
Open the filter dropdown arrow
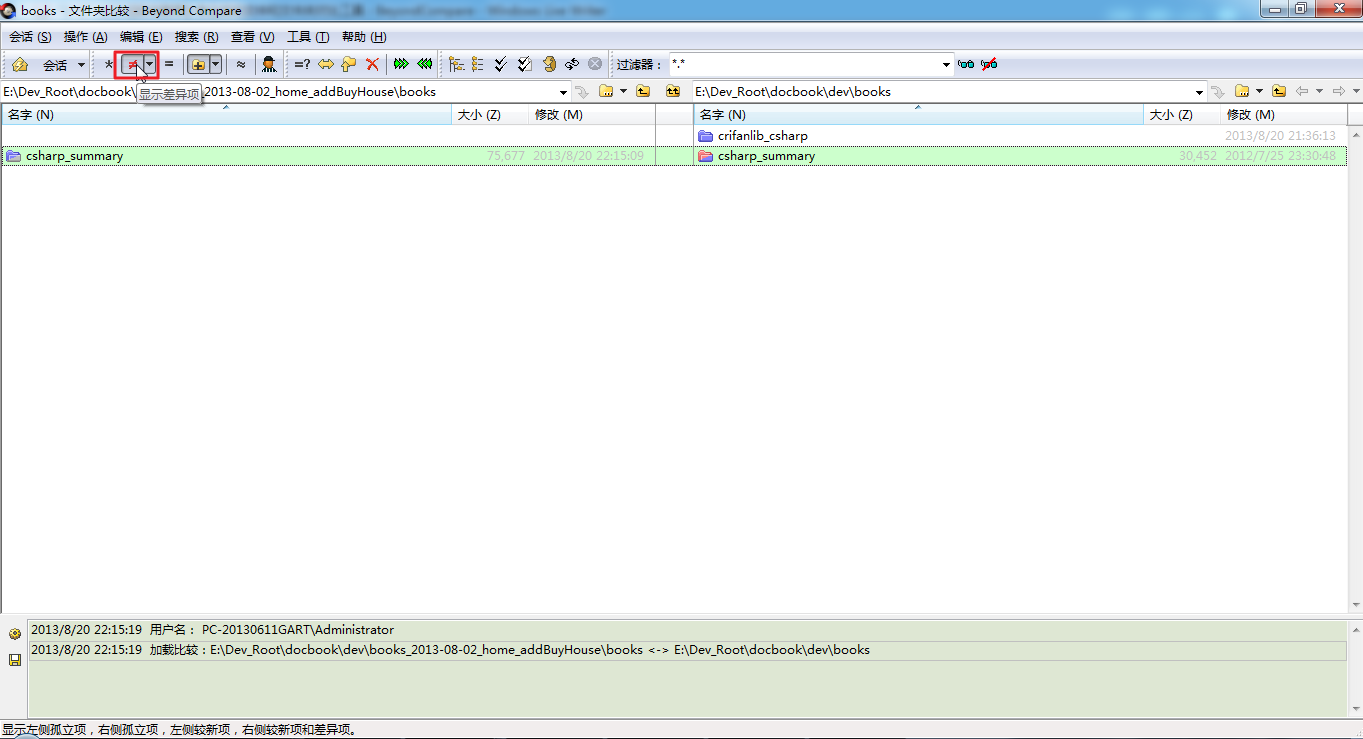point(947,65)
